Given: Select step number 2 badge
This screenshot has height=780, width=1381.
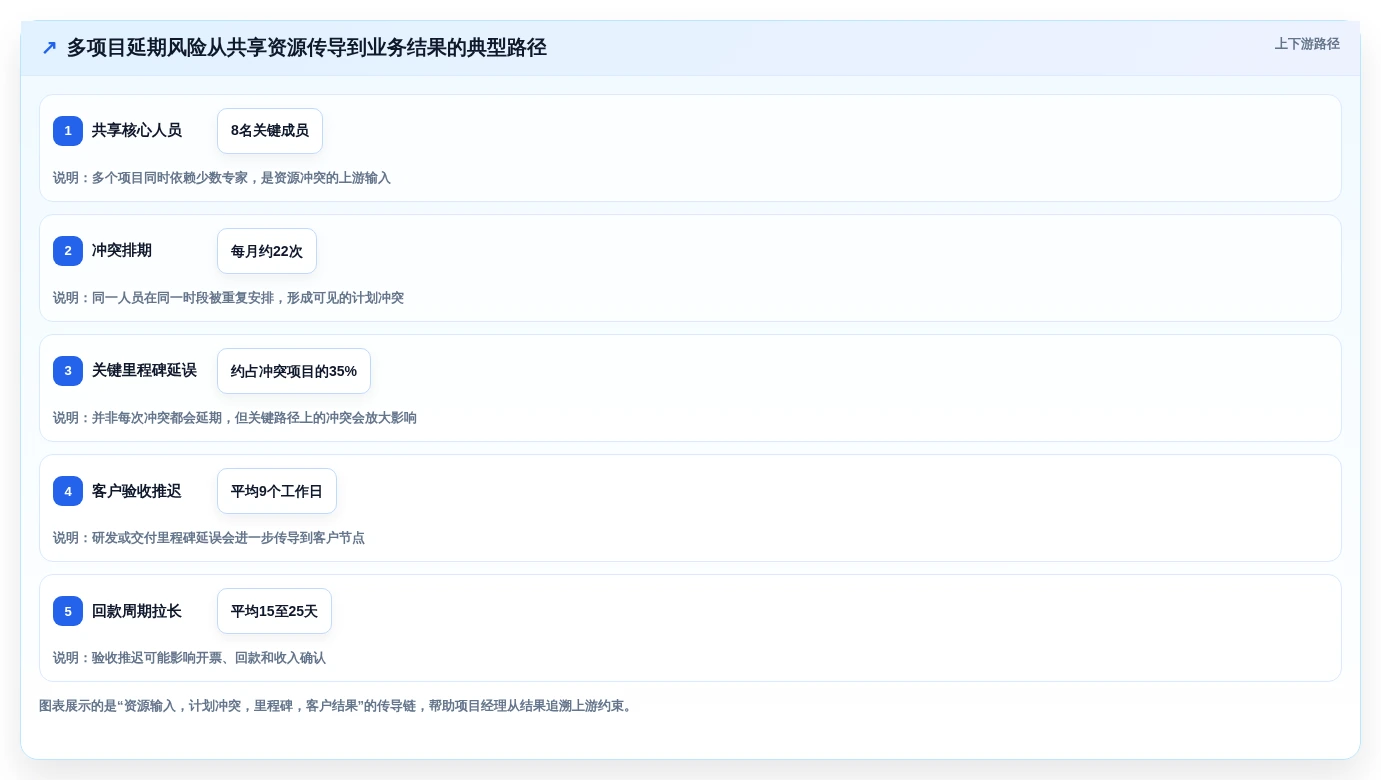Looking at the screenshot, I should coord(68,251).
